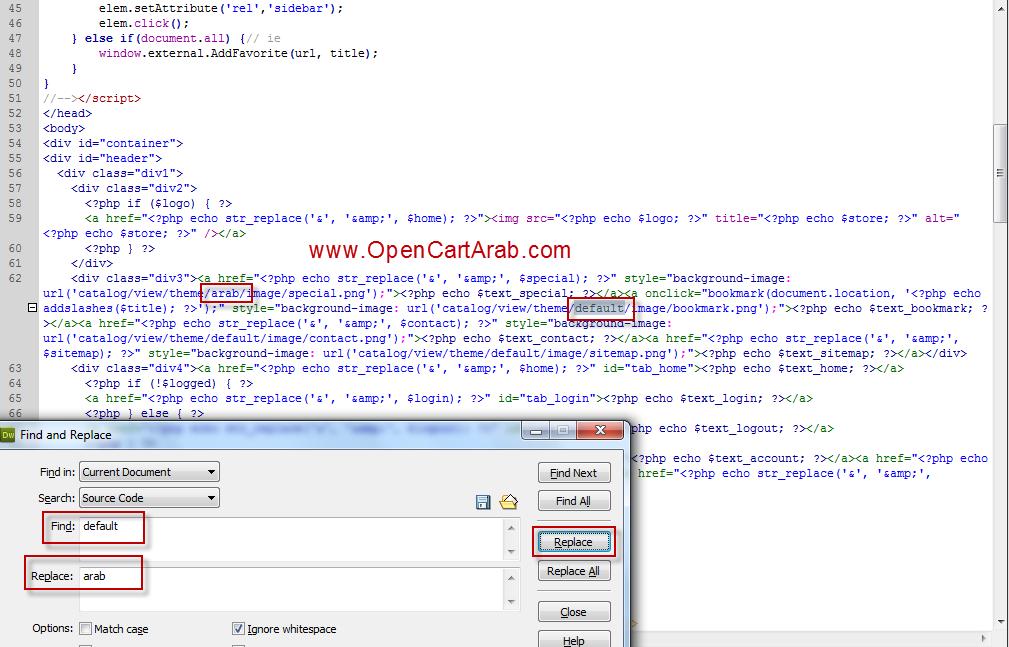Click the "Options:" label
The width and height of the screenshot is (1009, 647).
point(53,628)
